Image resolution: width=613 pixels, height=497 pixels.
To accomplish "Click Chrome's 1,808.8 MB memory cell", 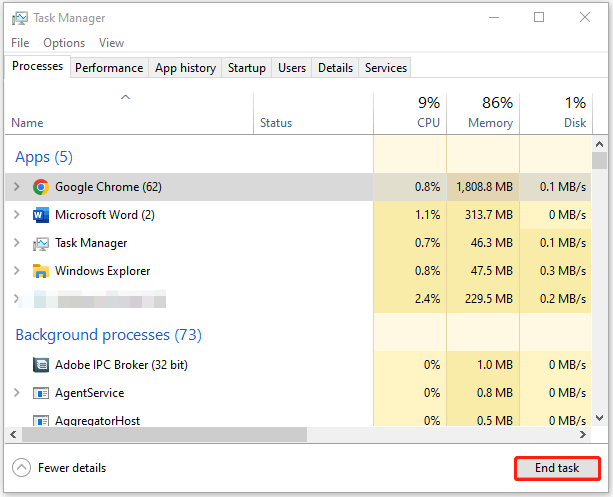I will point(483,187).
